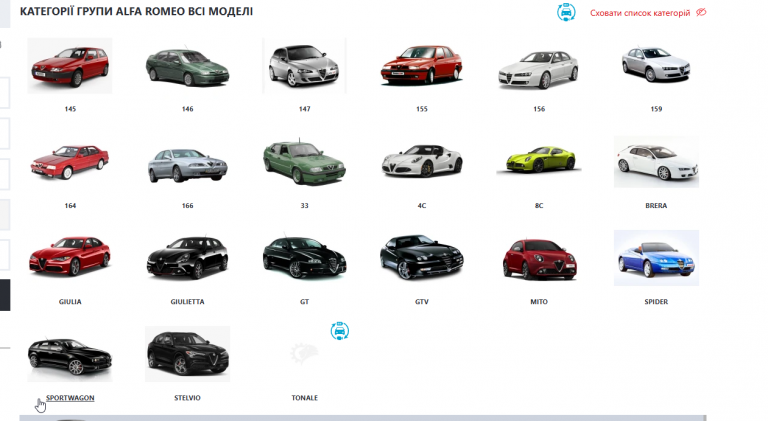Click the Категорії групи Alfa Romeo heading
The width and height of the screenshot is (768, 421).
coord(136,11)
